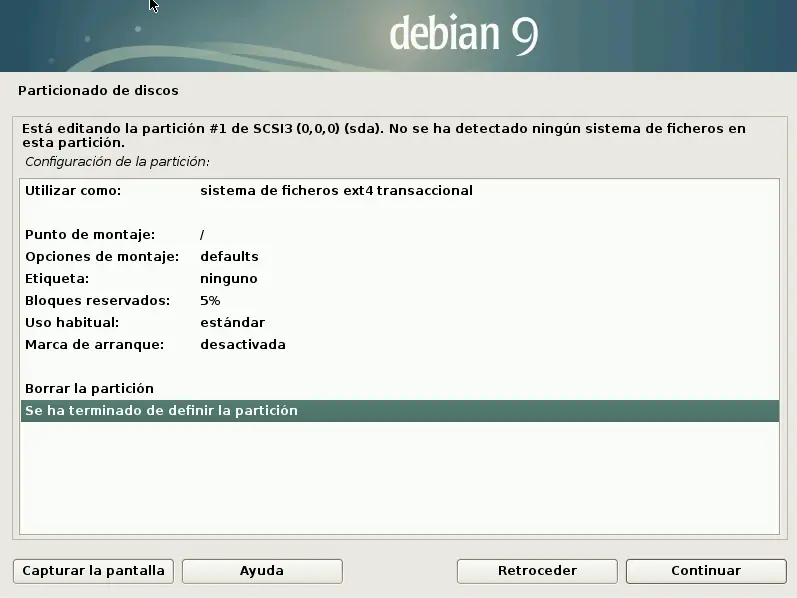Select the 'Bloques reservados' row
Viewport: 797px width, 598px height.
[400, 301]
